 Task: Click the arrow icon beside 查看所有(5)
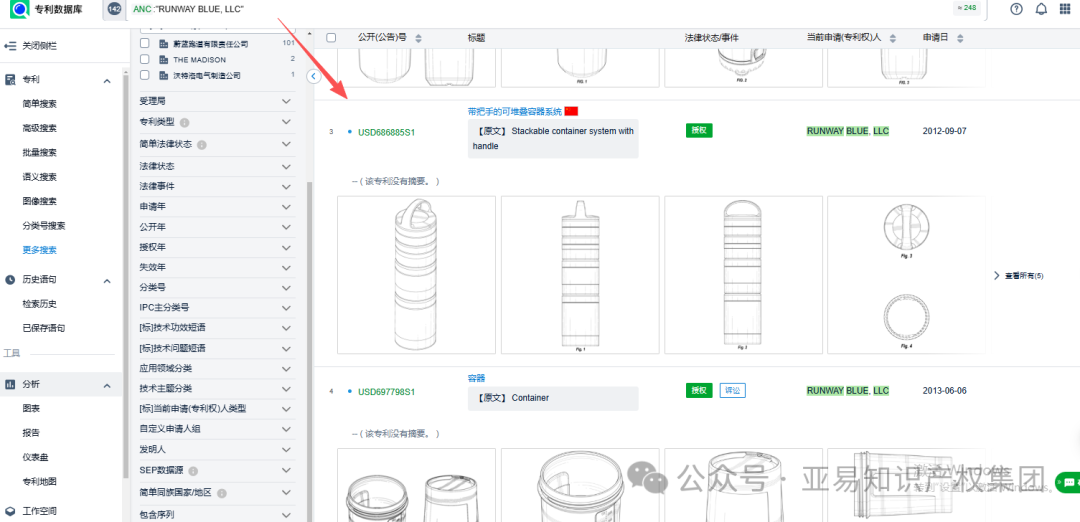click(996, 275)
